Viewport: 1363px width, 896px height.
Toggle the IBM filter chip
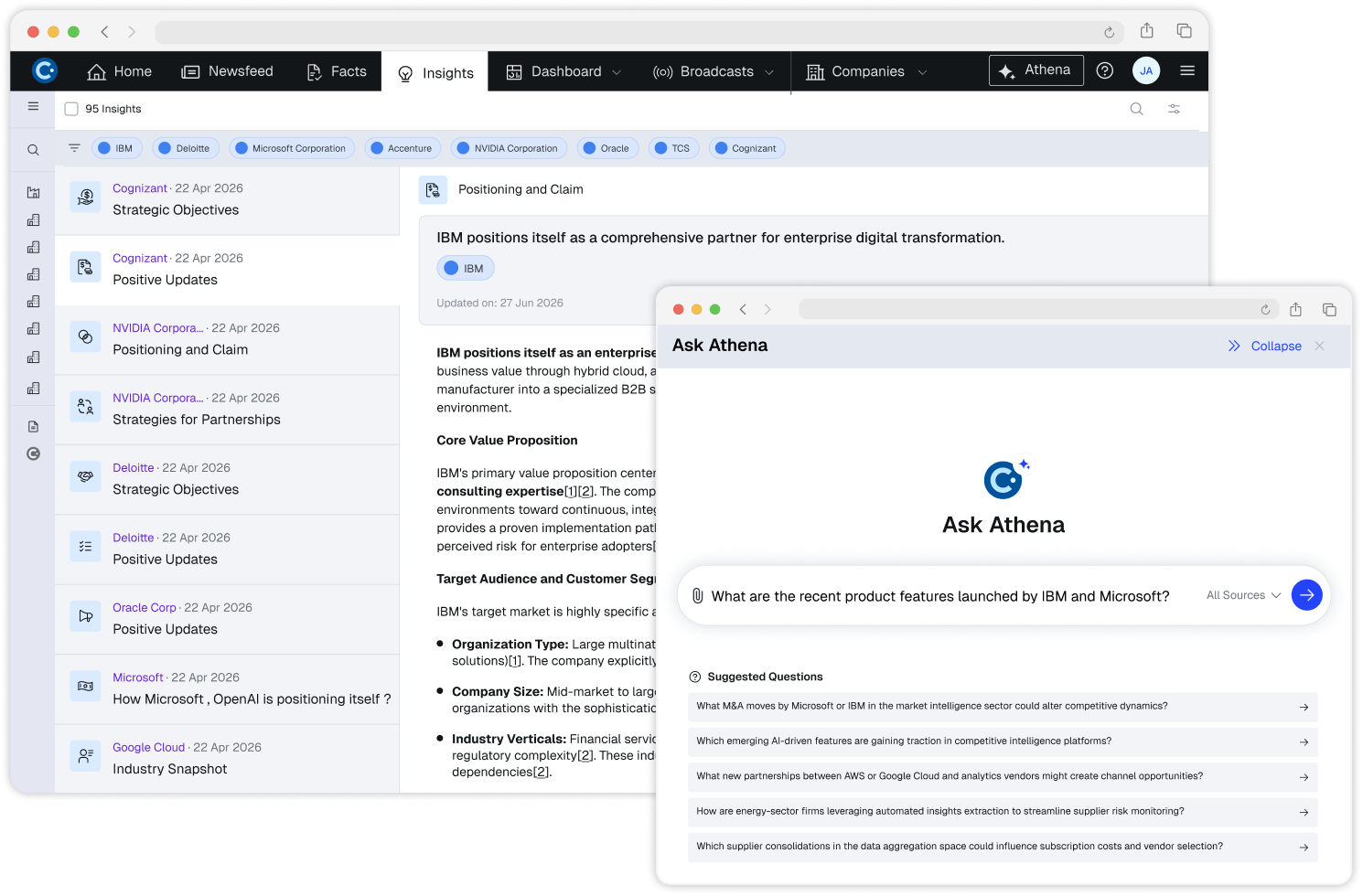116,148
